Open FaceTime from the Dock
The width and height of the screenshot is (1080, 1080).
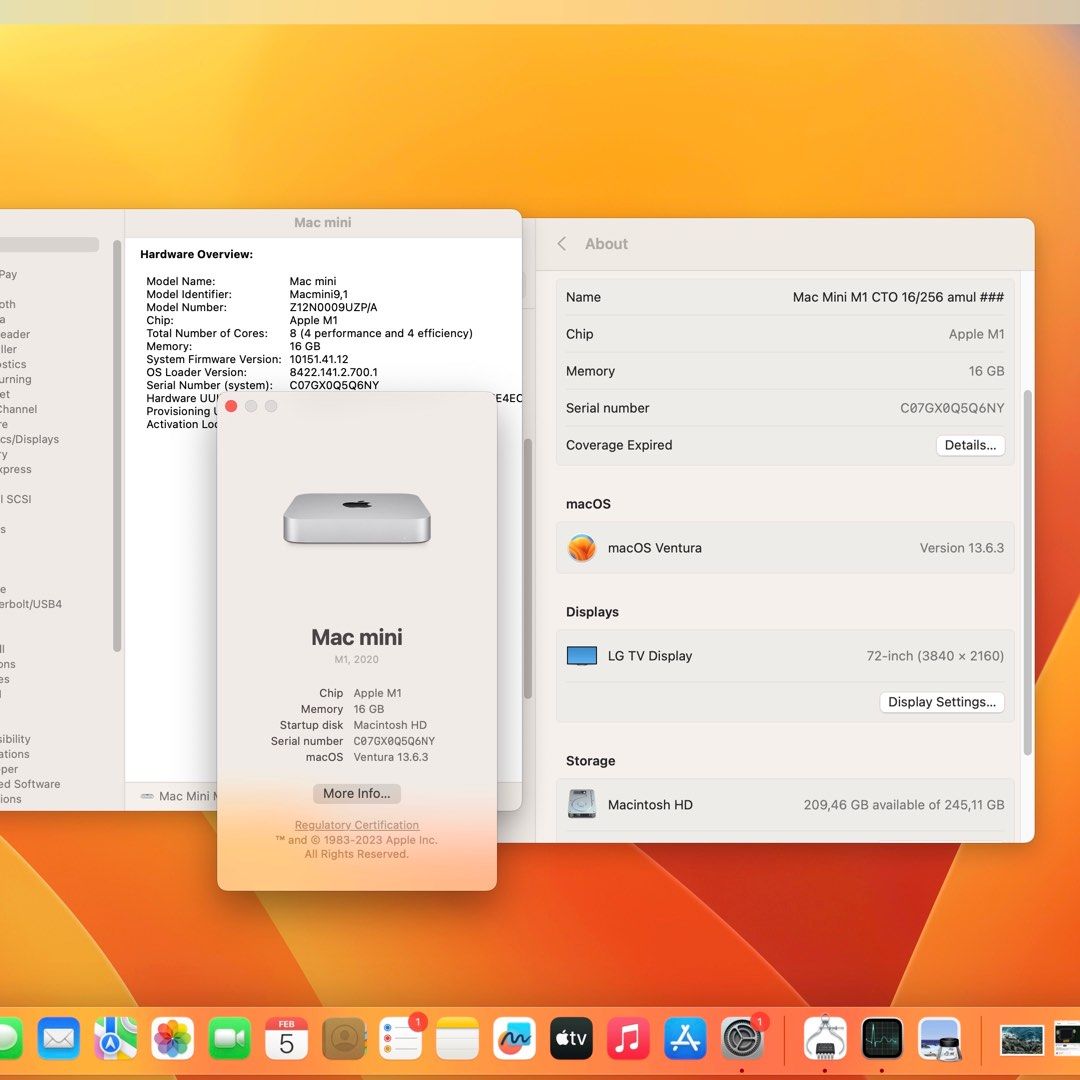230,1038
